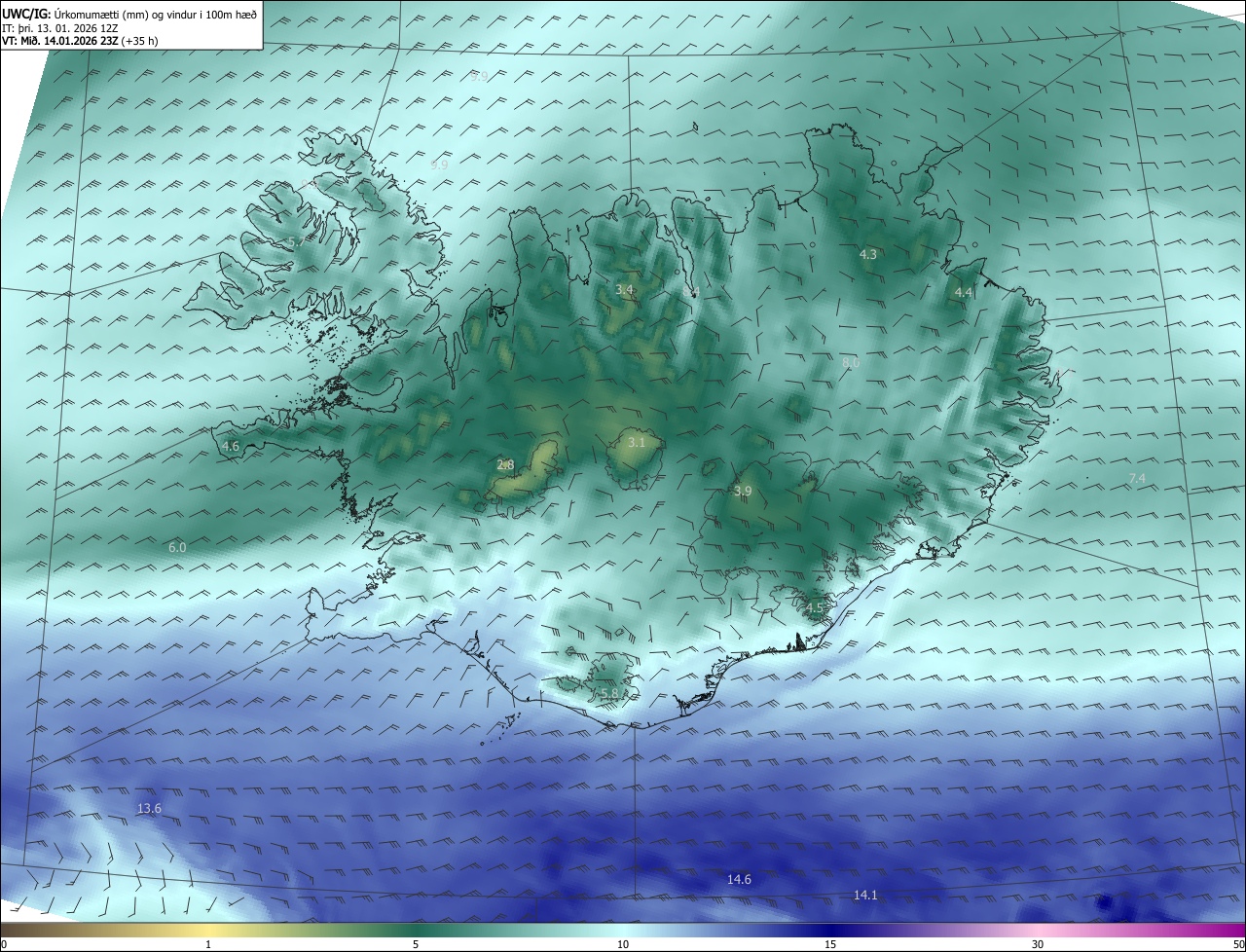This screenshot has height=952, width=1246.
Task: Click the 'VT: Mið. 14.01.2026 23Z' valid time
Action: pos(60,42)
